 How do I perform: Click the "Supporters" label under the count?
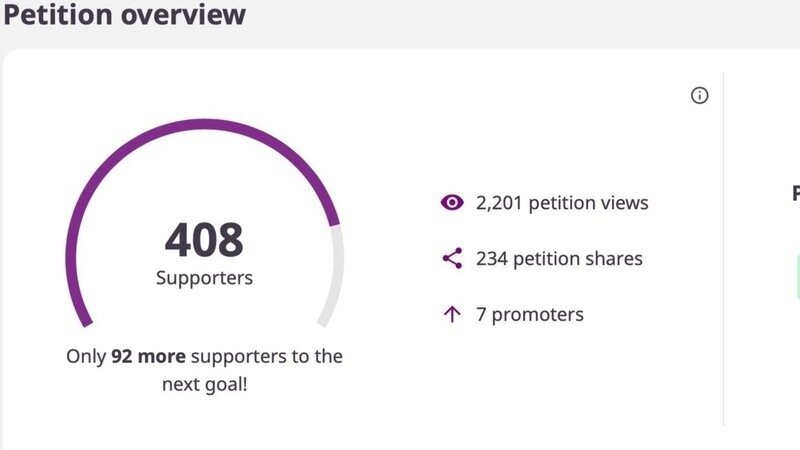(204, 278)
